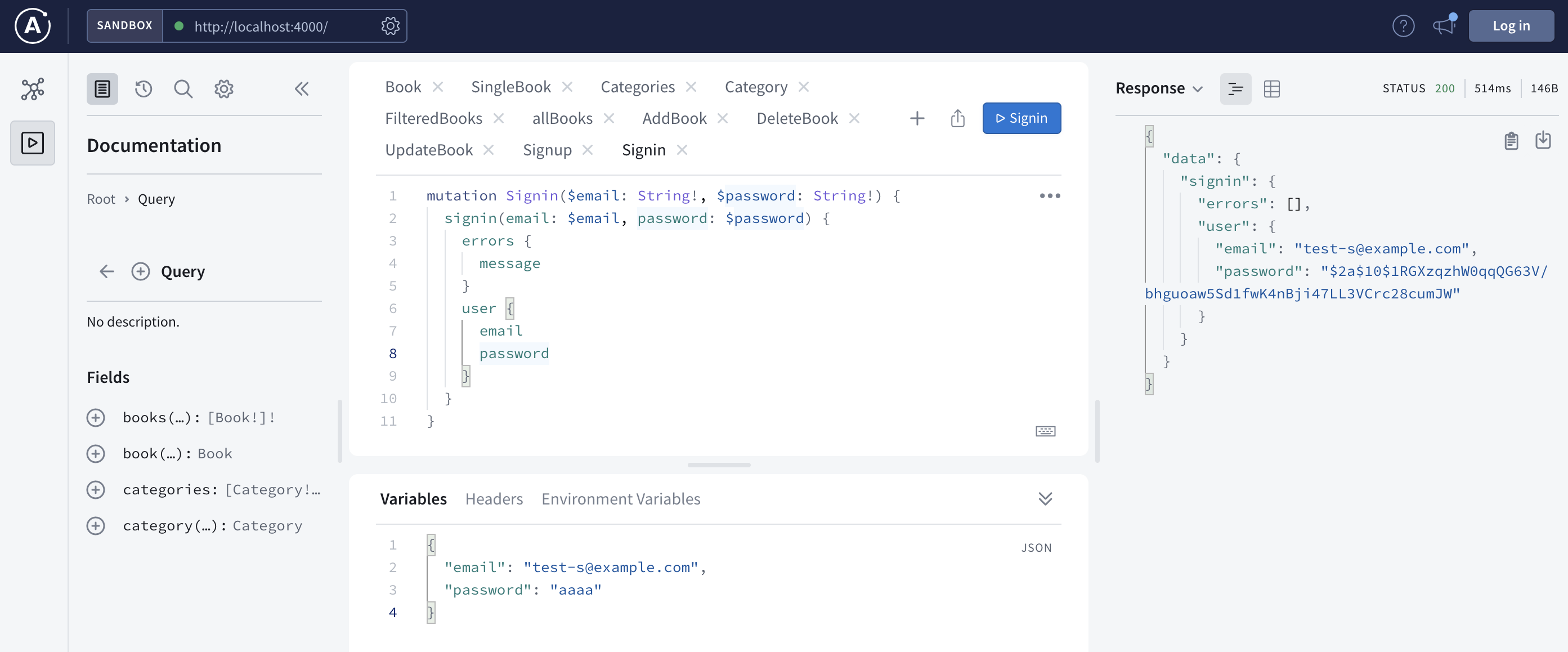Click the SANDBOX label
1568x652 pixels.
tap(124, 25)
